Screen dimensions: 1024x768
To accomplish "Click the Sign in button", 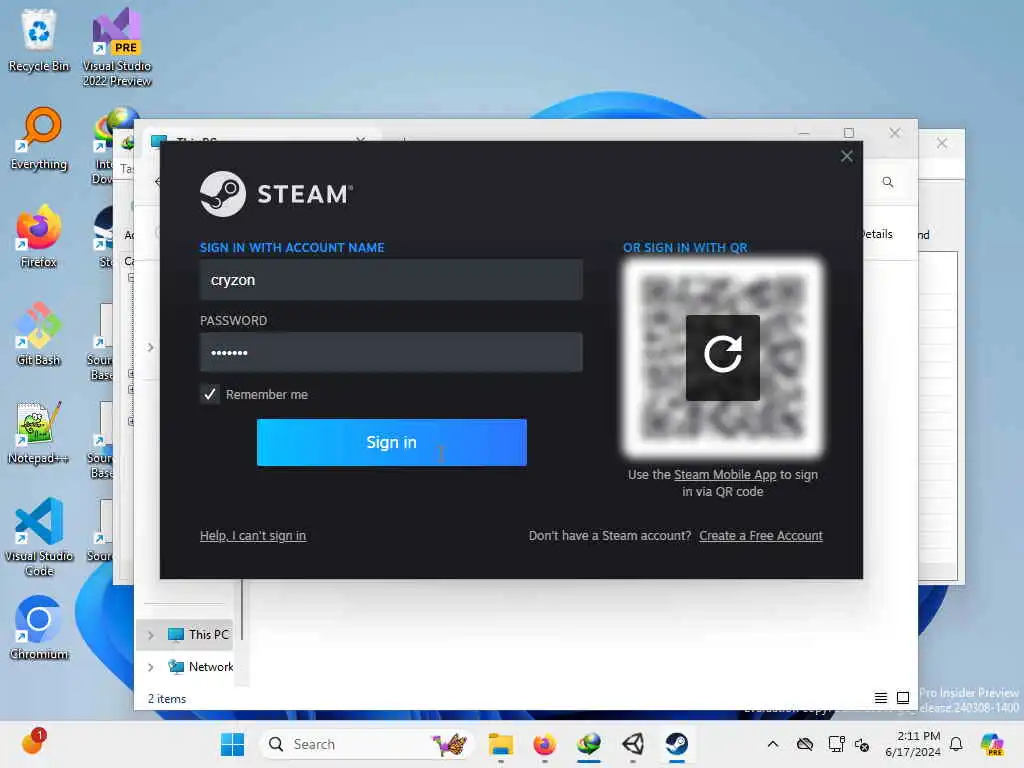I will (x=391, y=442).
